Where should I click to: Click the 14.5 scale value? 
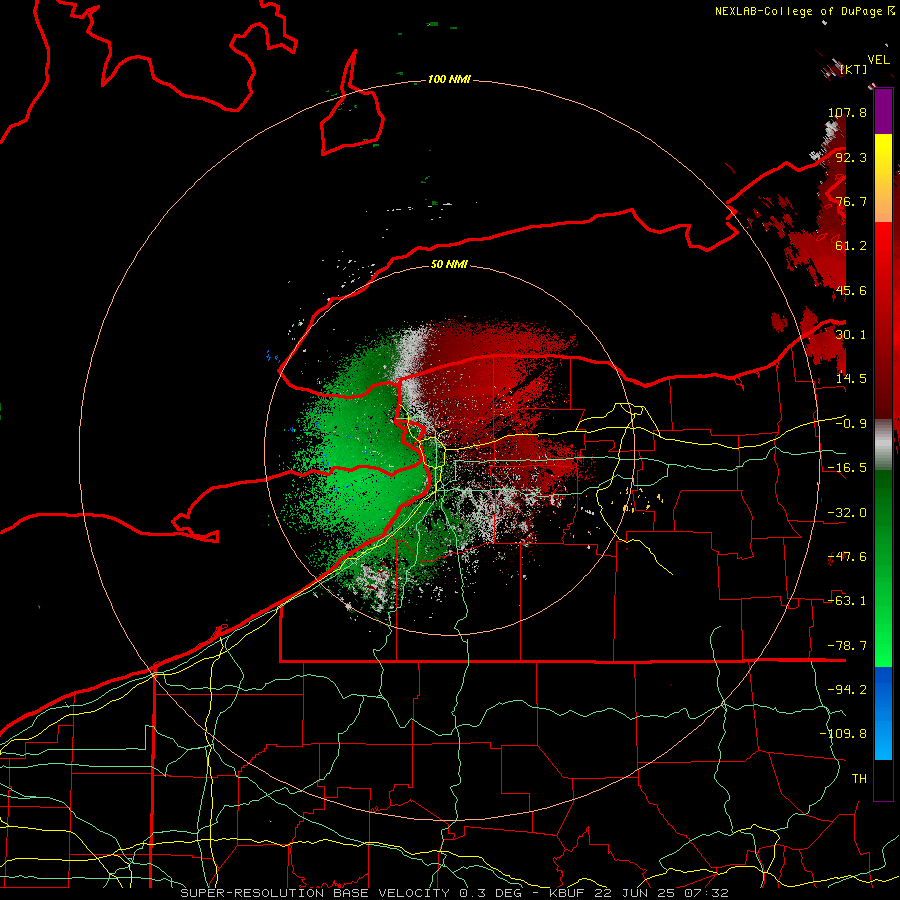(x=851, y=379)
